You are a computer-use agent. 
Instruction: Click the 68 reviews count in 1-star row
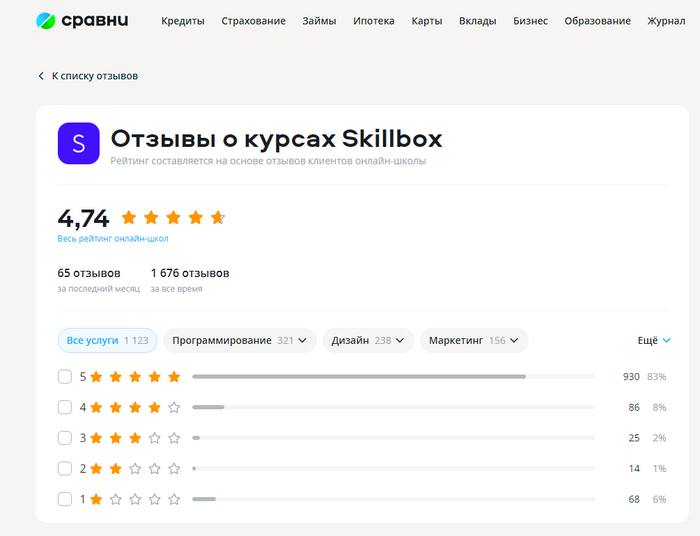(x=634, y=499)
